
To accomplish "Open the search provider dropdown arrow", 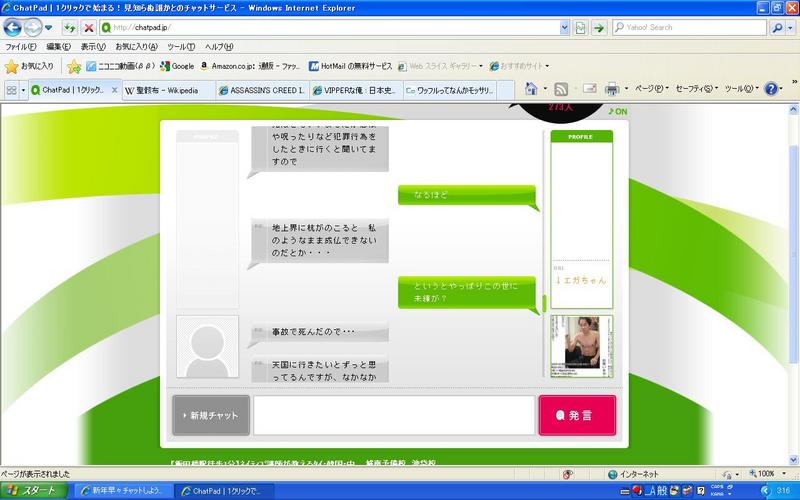I will pyautogui.click(x=790, y=28).
